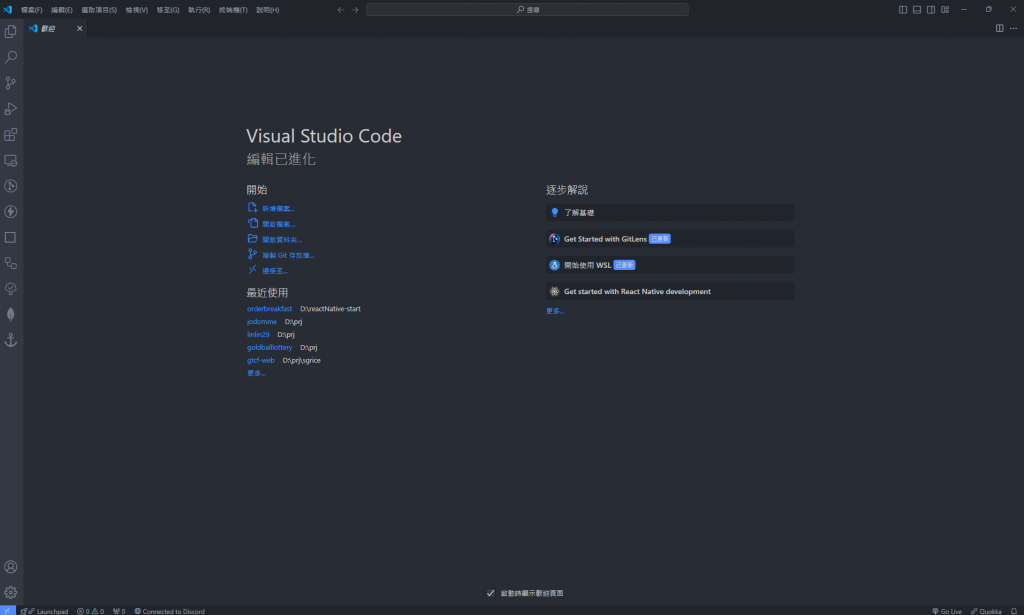Open recent project orderbreakfast
This screenshot has height=615, width=1024.
click(269, 309)
